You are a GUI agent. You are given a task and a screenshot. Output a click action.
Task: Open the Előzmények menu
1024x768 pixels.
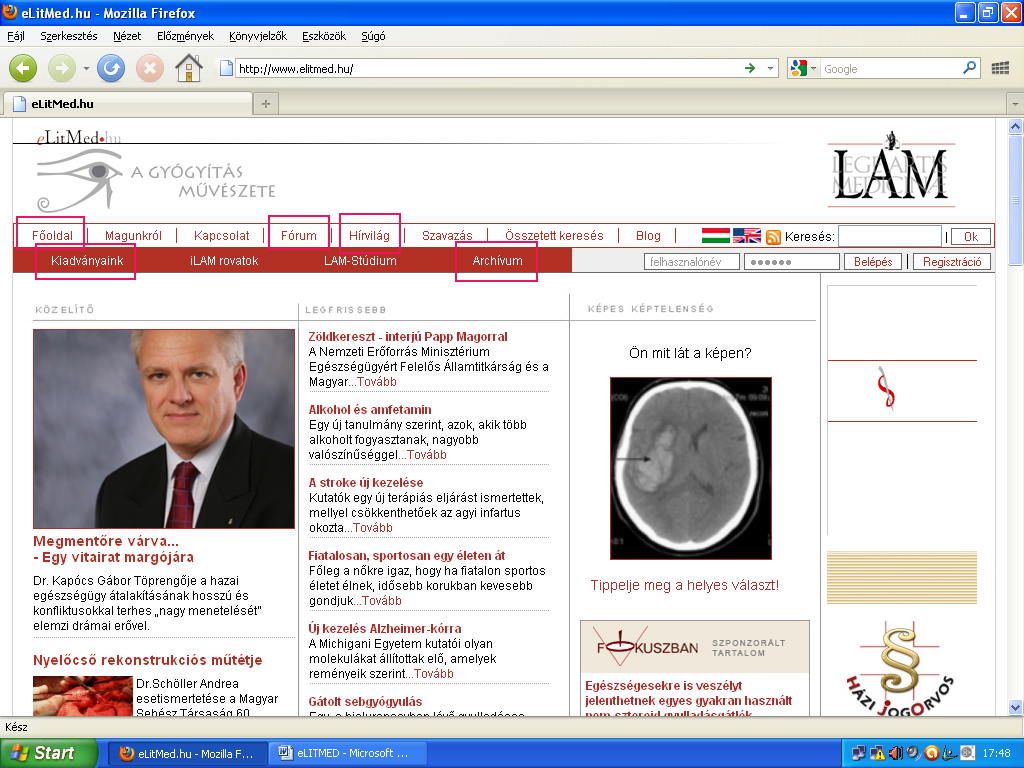(185, 36)
